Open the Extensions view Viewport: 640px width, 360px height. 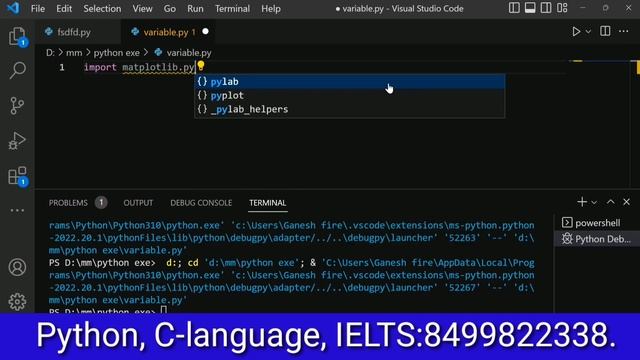click(x=17, y=176)
